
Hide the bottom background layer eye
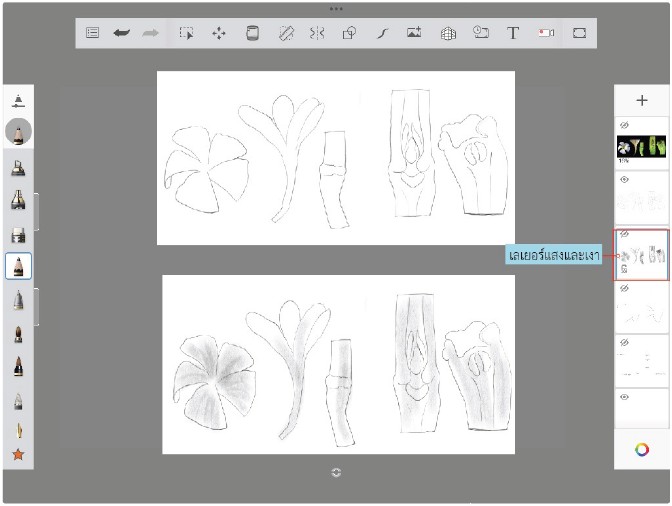[x=624, y=397]
